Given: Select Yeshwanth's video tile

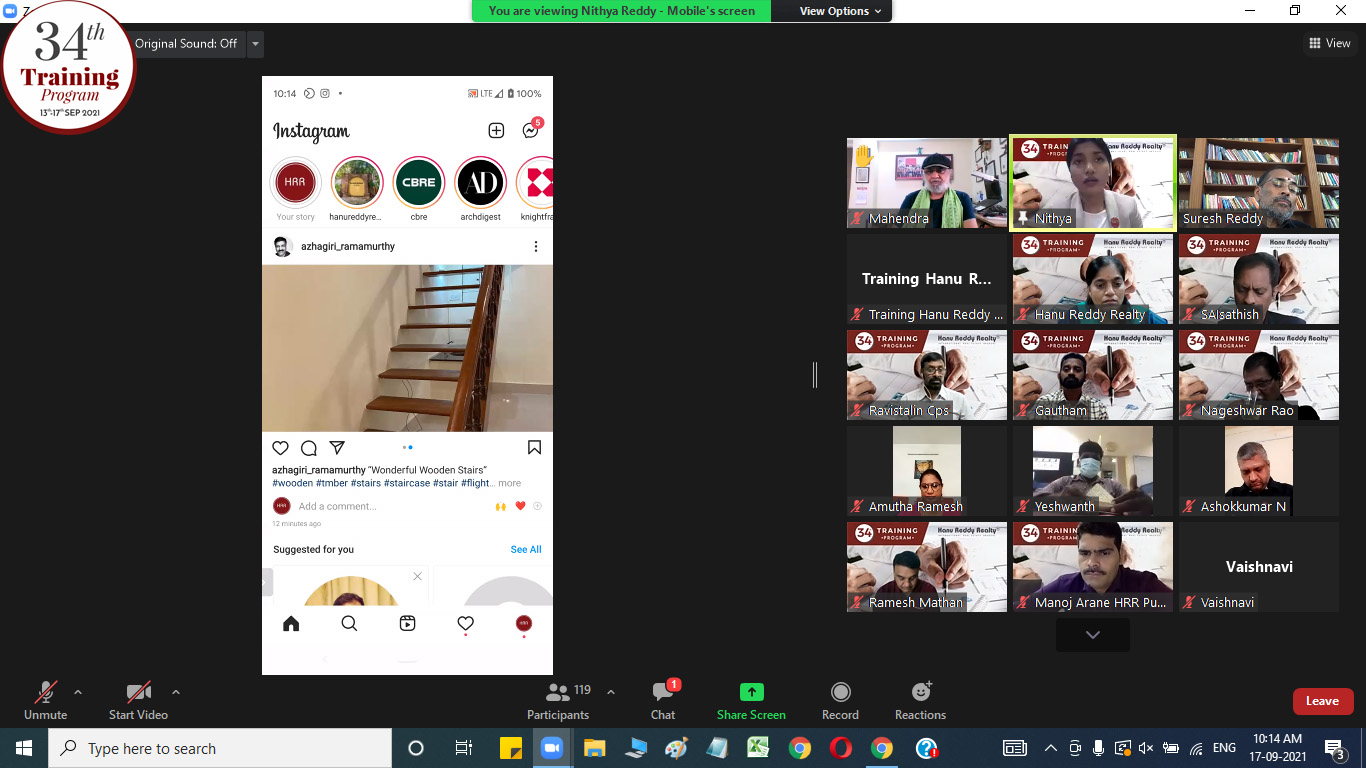Looking at the screenshot, I should pos(1093,471).
